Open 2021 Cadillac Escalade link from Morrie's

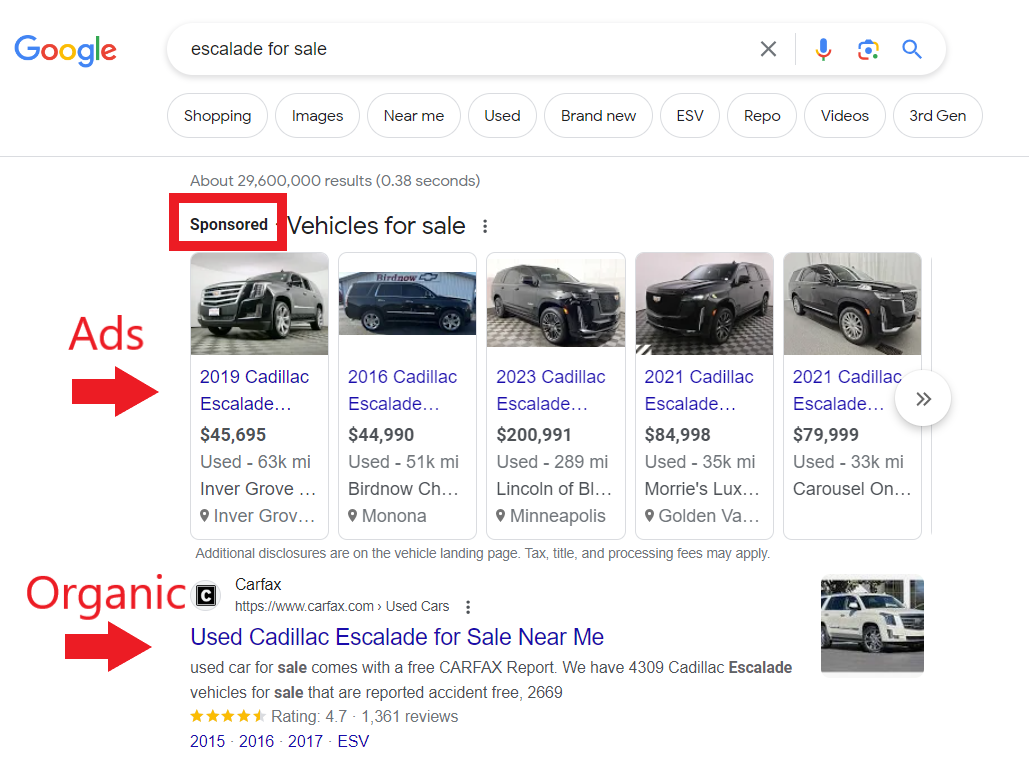699,390
